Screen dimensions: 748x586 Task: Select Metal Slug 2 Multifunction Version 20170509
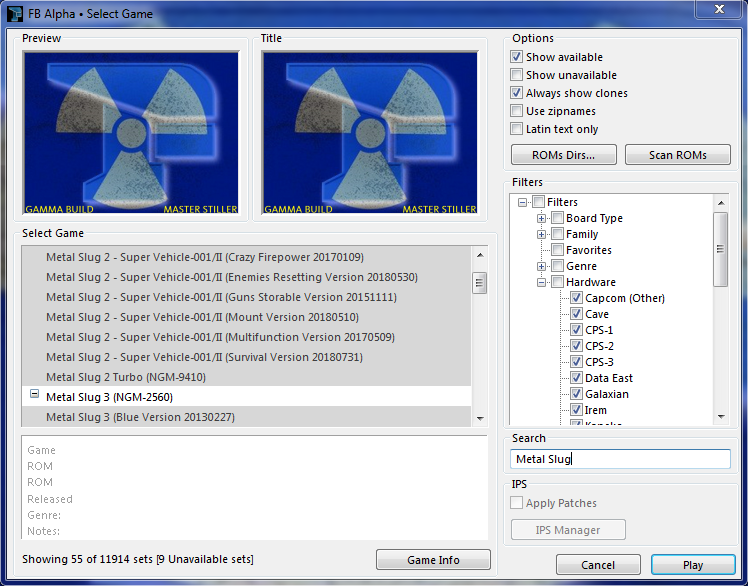coord(246,337)
